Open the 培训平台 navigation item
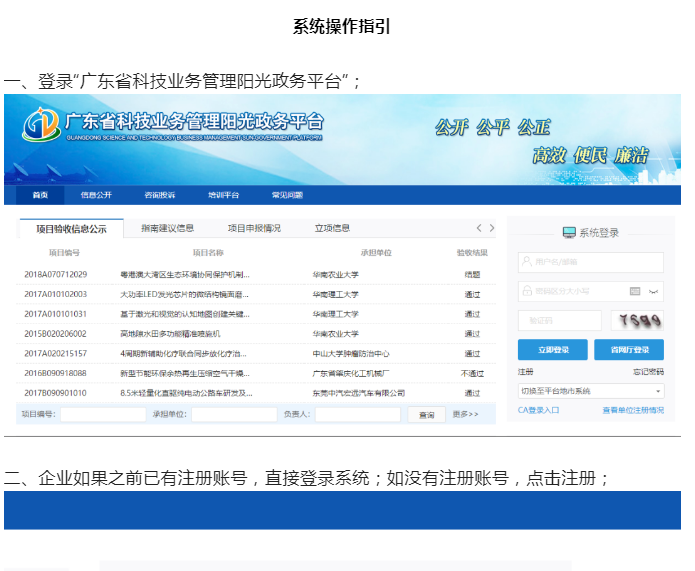This screenshot has width=695, height=571. click(x=224, y=195)
